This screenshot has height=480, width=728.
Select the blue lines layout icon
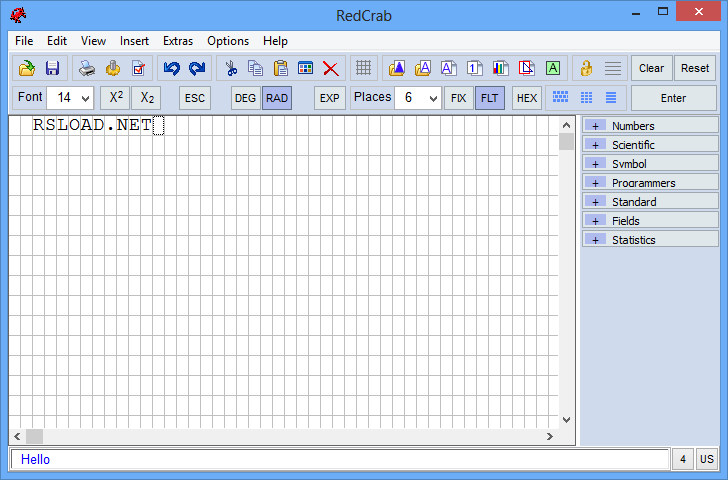[x=611, y=97]
